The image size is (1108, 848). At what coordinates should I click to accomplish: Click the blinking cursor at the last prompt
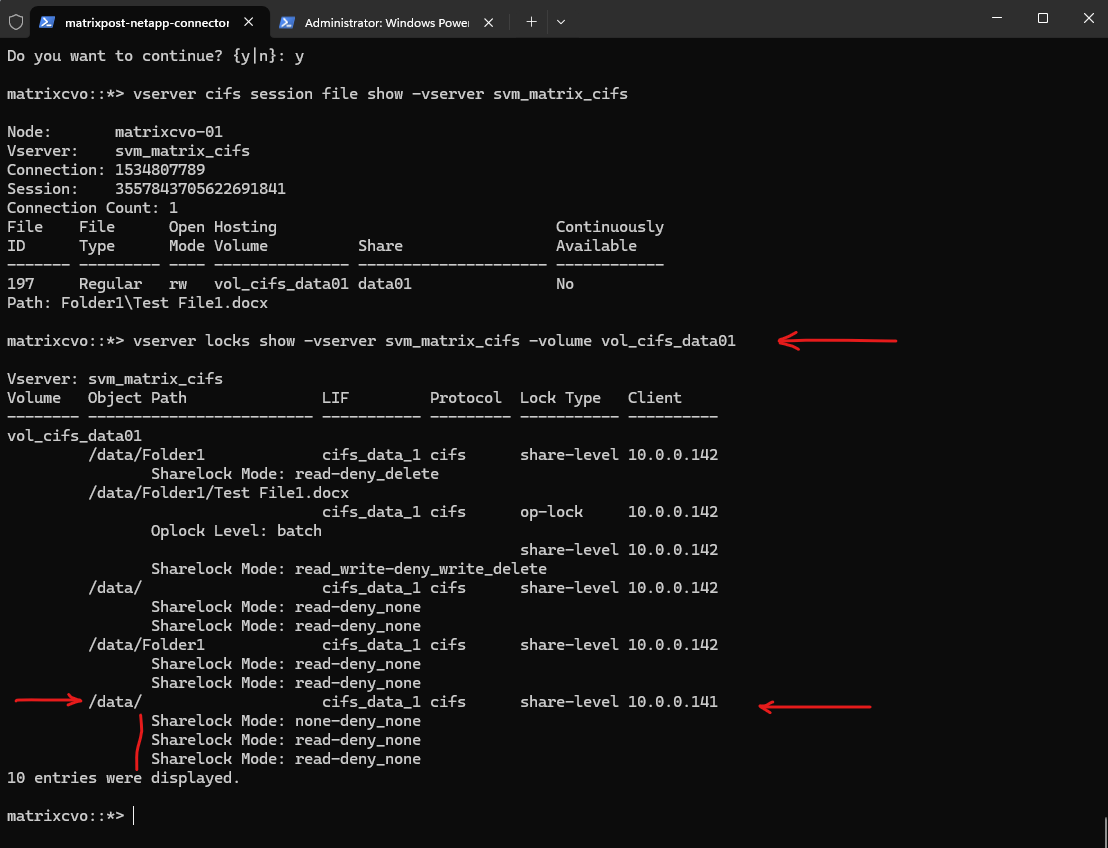coord(133,816)
